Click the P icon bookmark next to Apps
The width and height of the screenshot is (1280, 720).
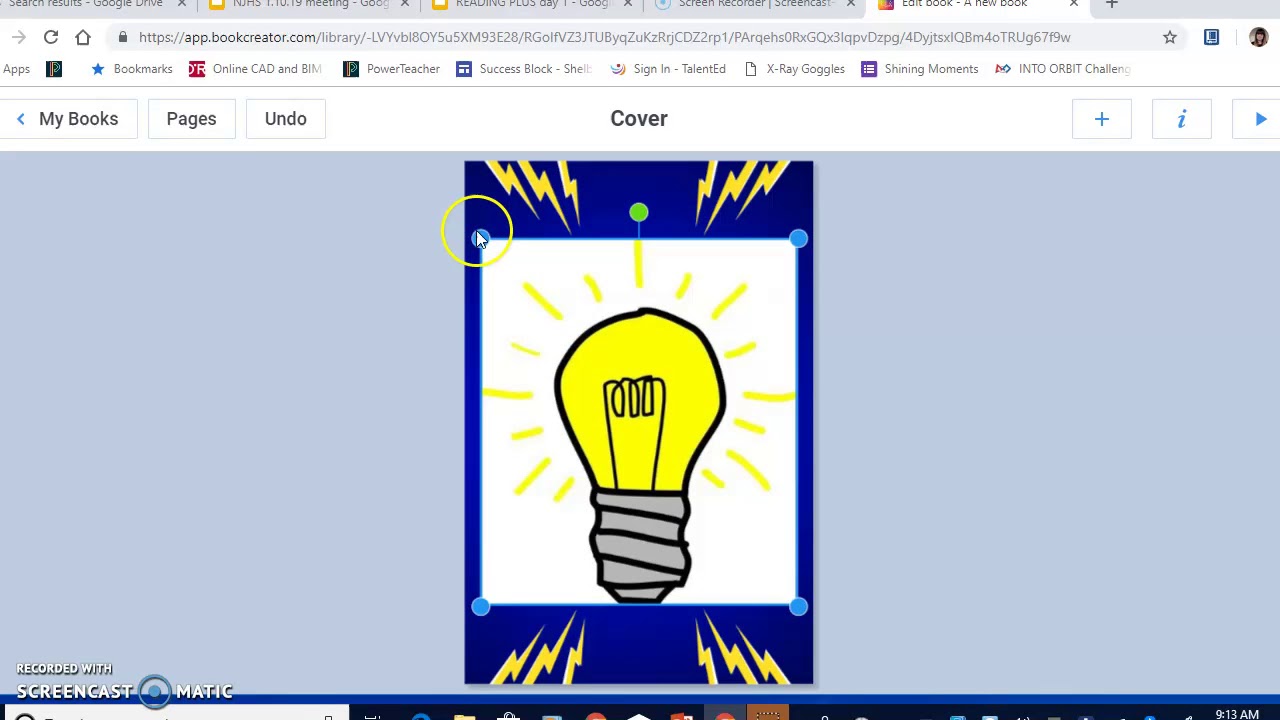[54, 69]
